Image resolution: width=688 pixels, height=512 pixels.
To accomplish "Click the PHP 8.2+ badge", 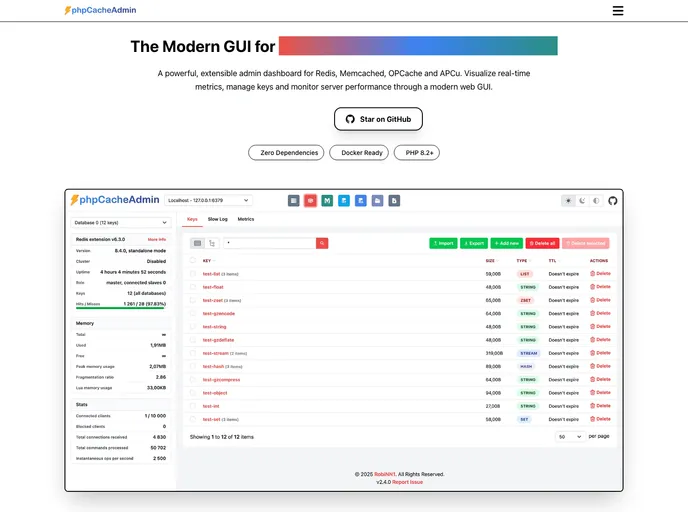I will point(417,153).
